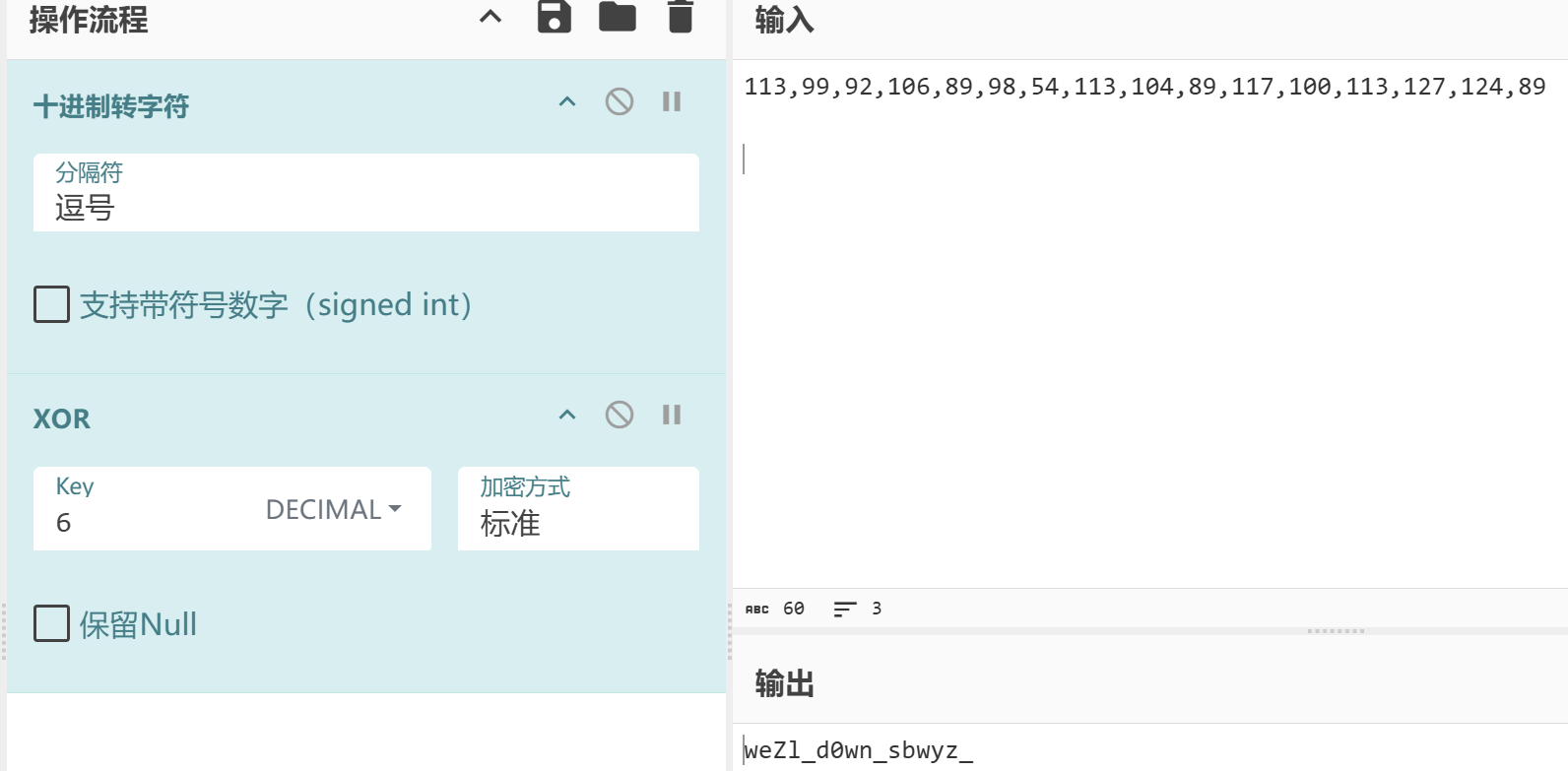
Task: Click the output text weZl_d0wn_sbwyz_
Action: click(857, 750)
